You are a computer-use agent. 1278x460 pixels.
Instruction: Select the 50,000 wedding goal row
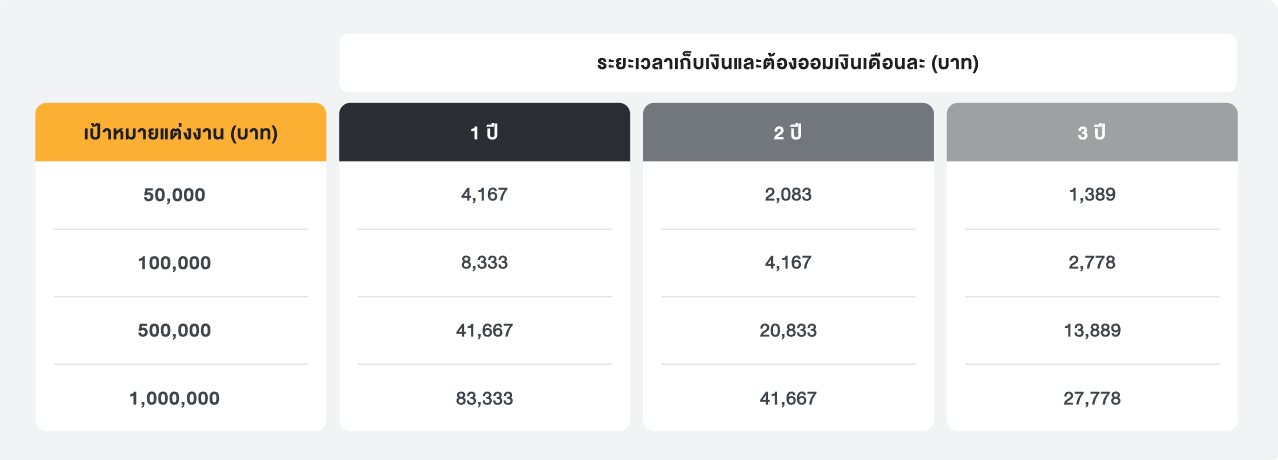pos(174,195)
